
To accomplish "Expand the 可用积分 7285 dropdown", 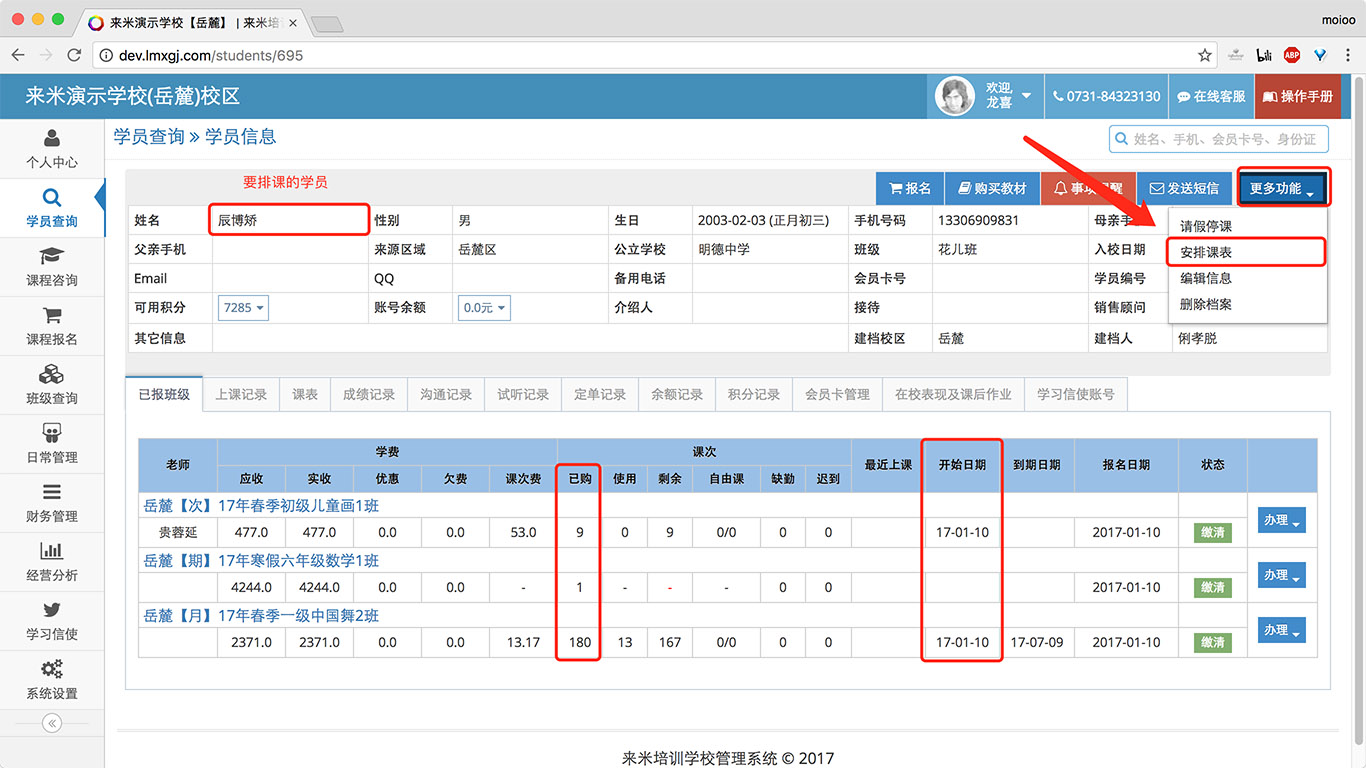I will (x=244, y=308).
